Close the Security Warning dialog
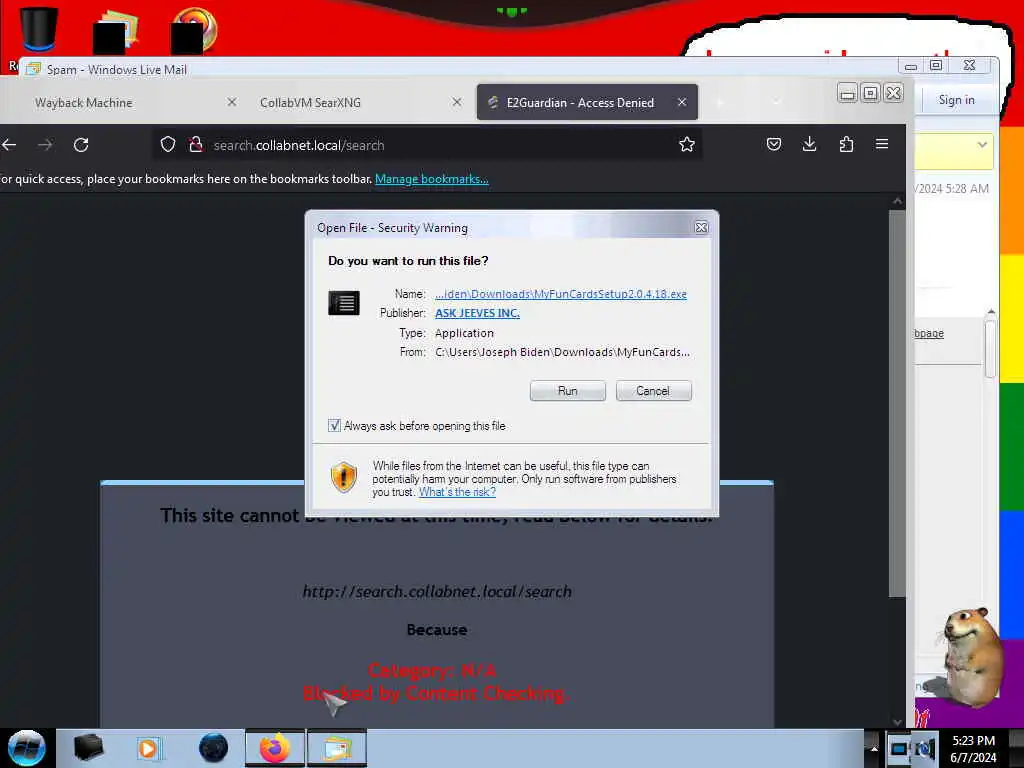The image size is (1024, 768). (701, 227)
